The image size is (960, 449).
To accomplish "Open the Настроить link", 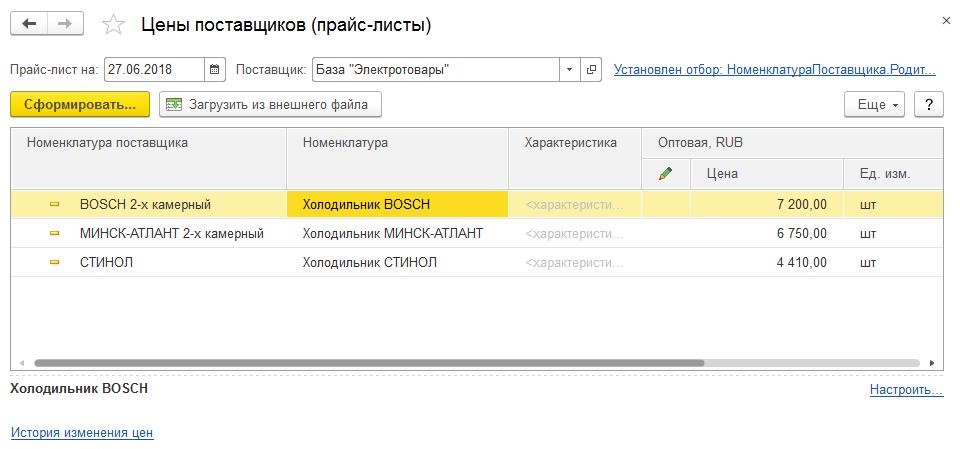I will [906, 390].
